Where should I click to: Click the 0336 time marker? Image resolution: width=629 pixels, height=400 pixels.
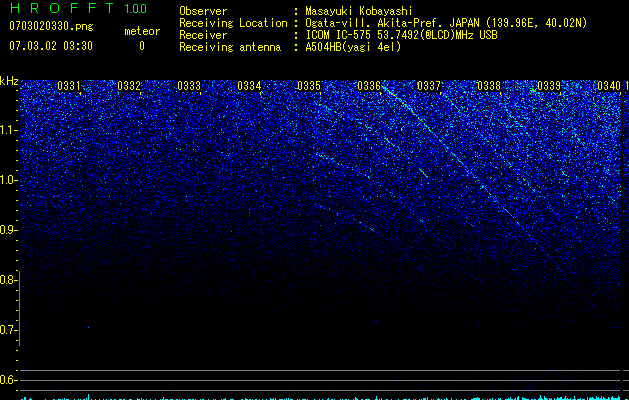pos(369,86)
